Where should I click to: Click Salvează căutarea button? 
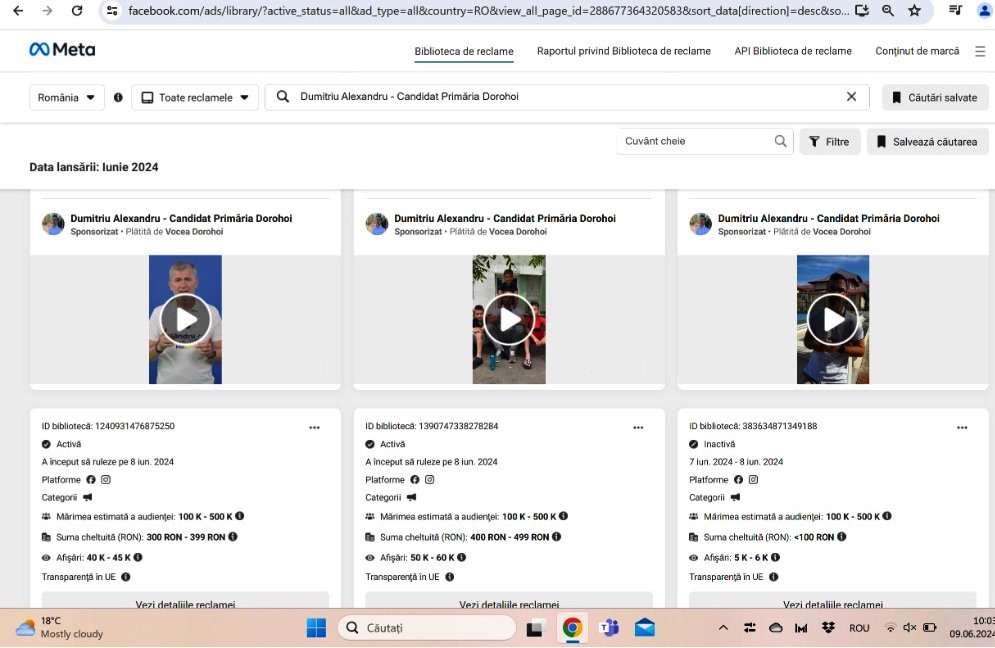pyautogui.click(x=927, y=142)
